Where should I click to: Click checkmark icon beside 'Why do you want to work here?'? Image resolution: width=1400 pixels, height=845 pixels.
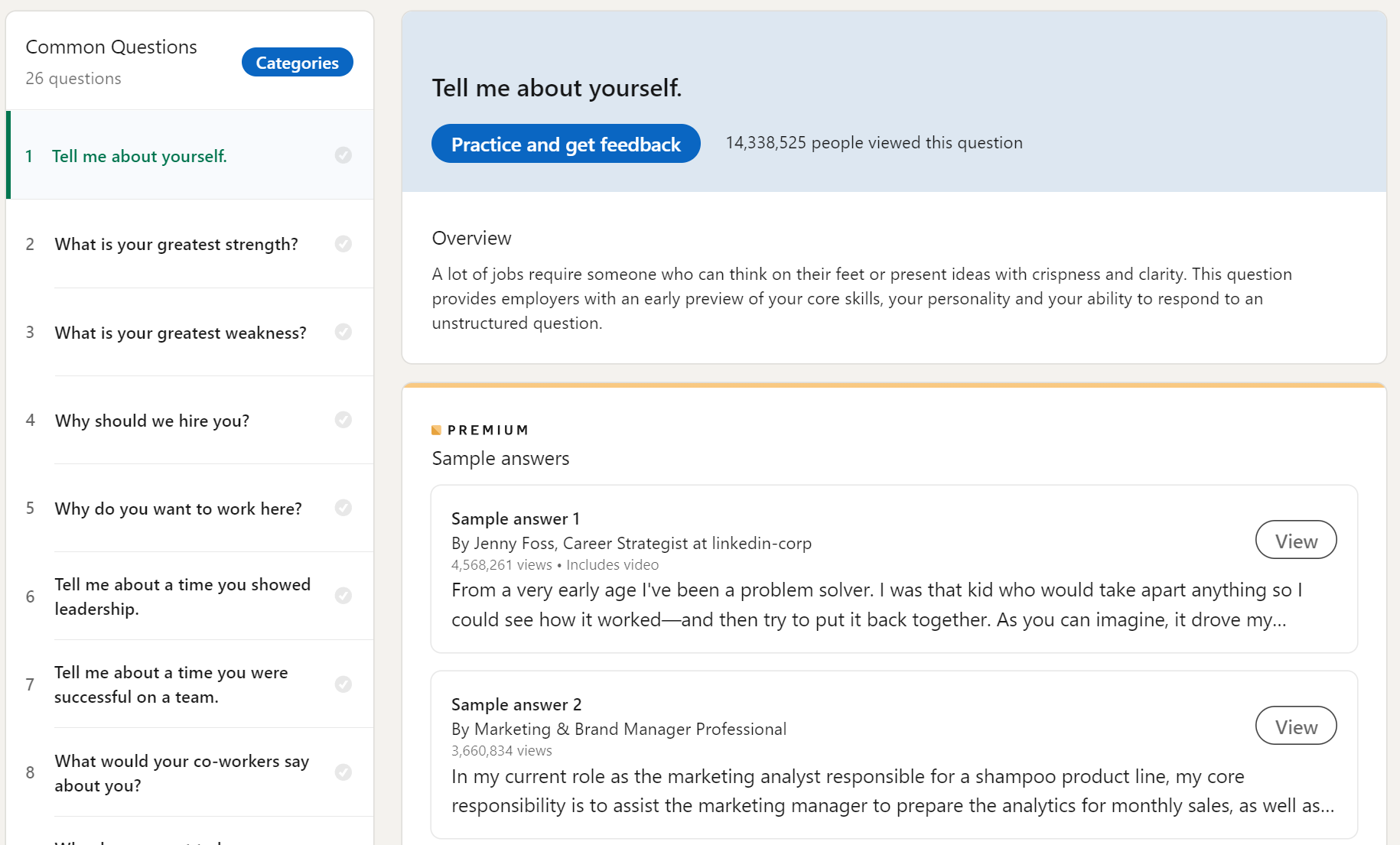(343, 508)
